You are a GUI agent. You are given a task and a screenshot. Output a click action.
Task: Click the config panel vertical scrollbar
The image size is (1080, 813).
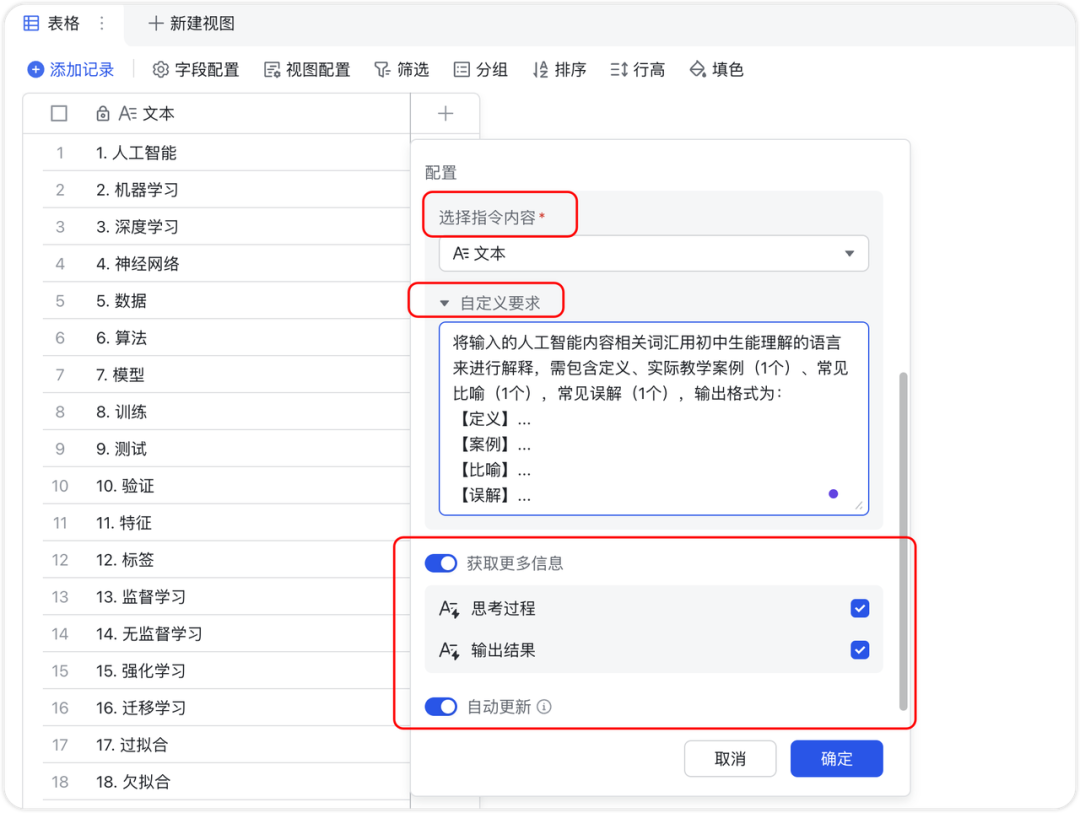903,541
